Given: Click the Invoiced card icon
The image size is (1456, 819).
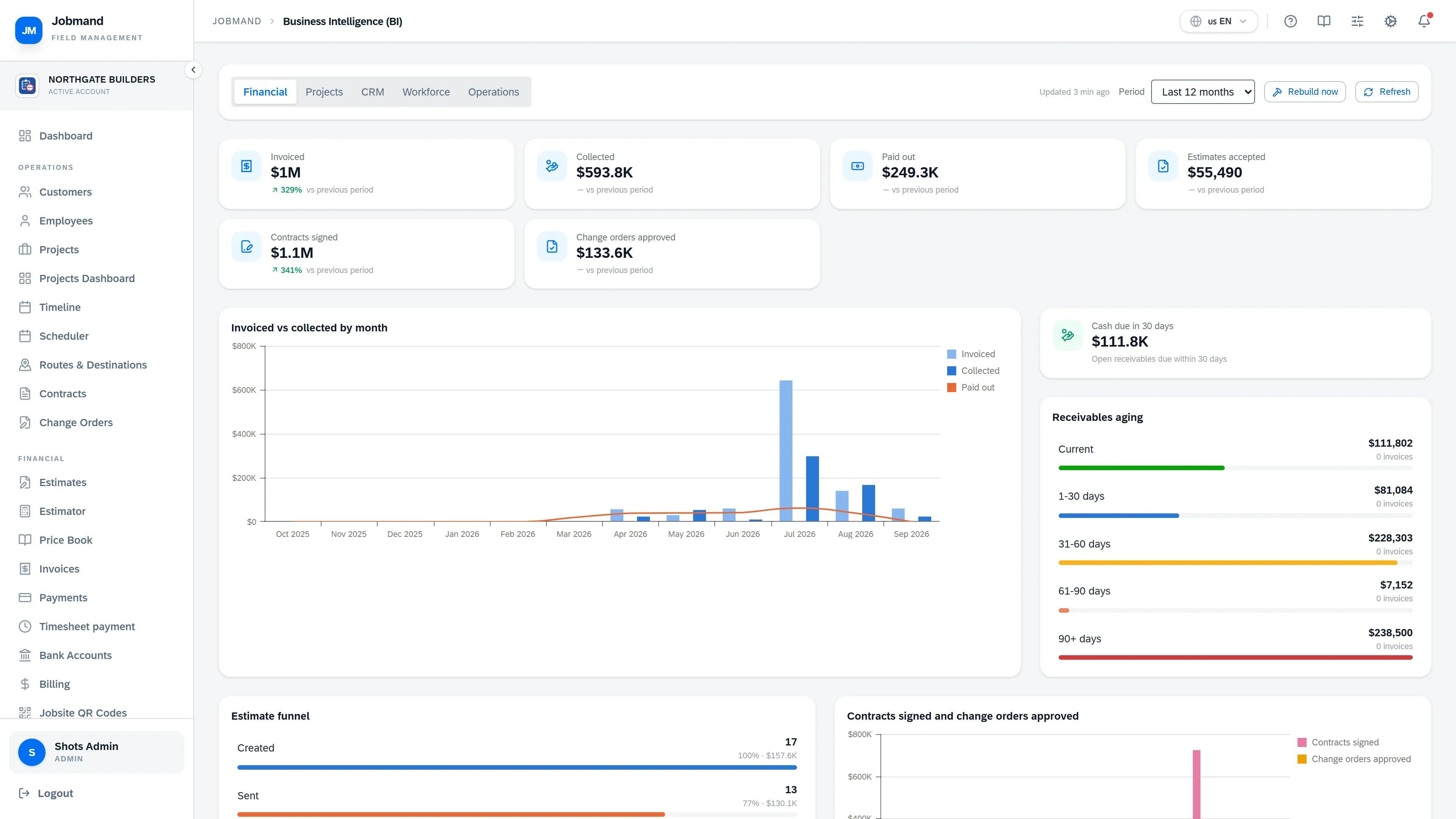Looking at the screenshot, I should pos(246,166).
